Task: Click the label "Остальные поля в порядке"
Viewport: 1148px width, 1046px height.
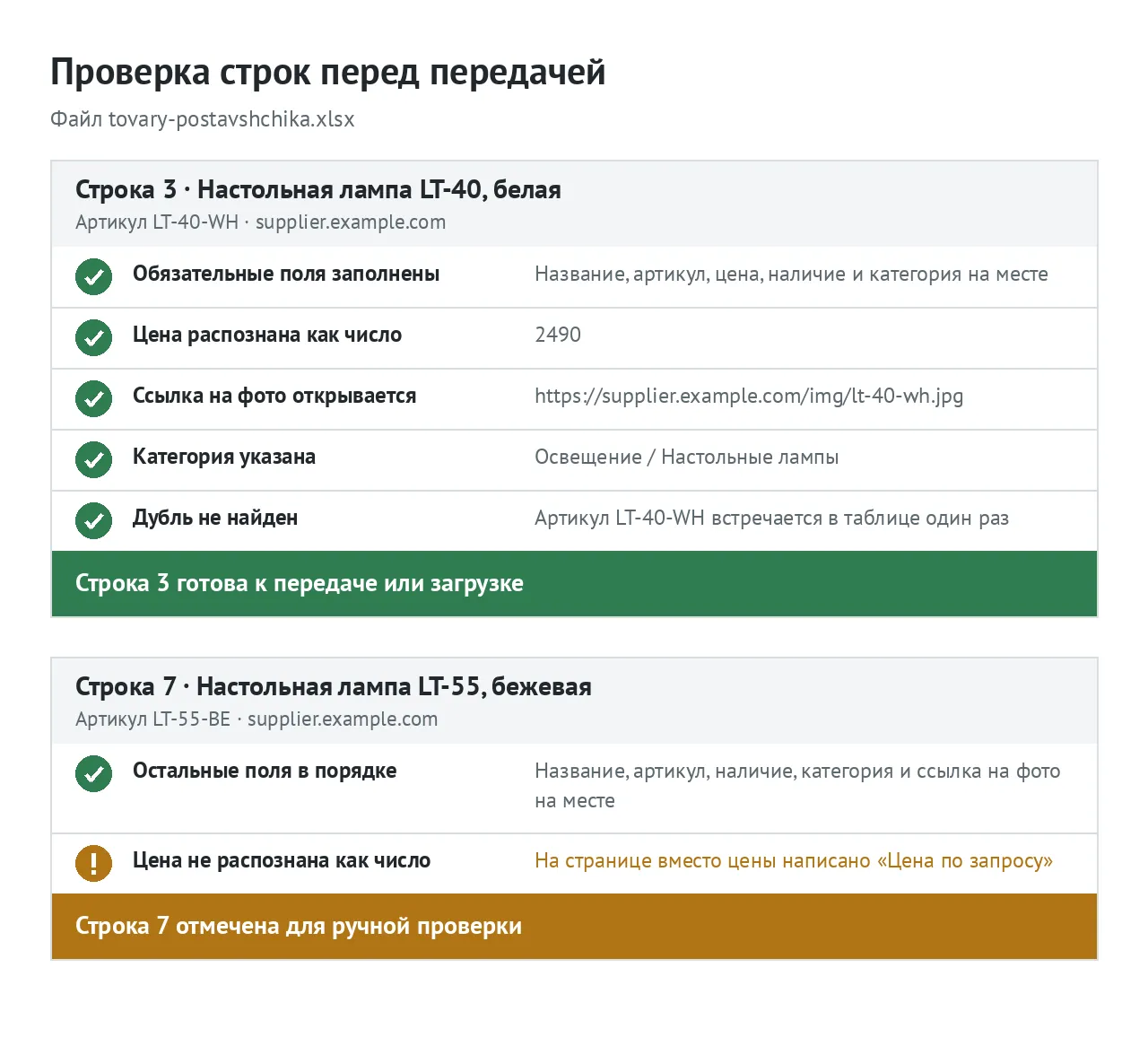Action: 265,771
